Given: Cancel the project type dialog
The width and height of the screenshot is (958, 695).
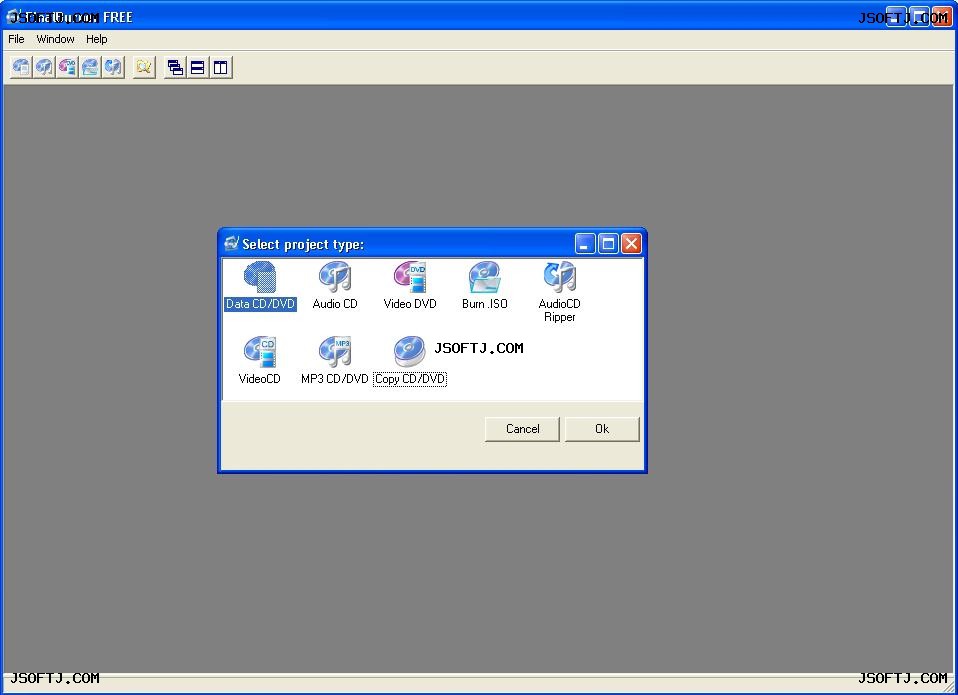Looking at the screenshot, I should point(522,429).
